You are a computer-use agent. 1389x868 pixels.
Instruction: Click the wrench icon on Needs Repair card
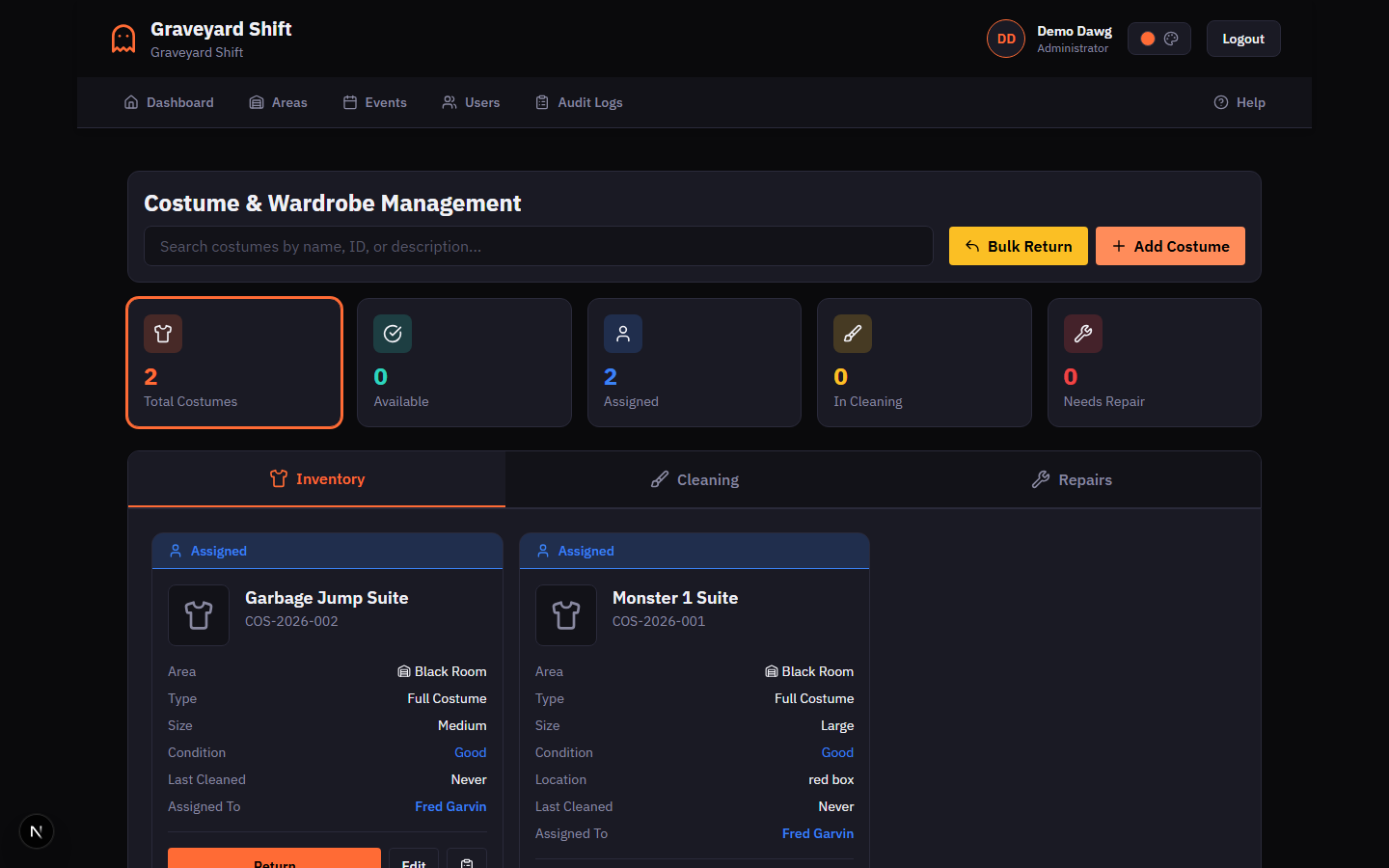pos(1082,334)
